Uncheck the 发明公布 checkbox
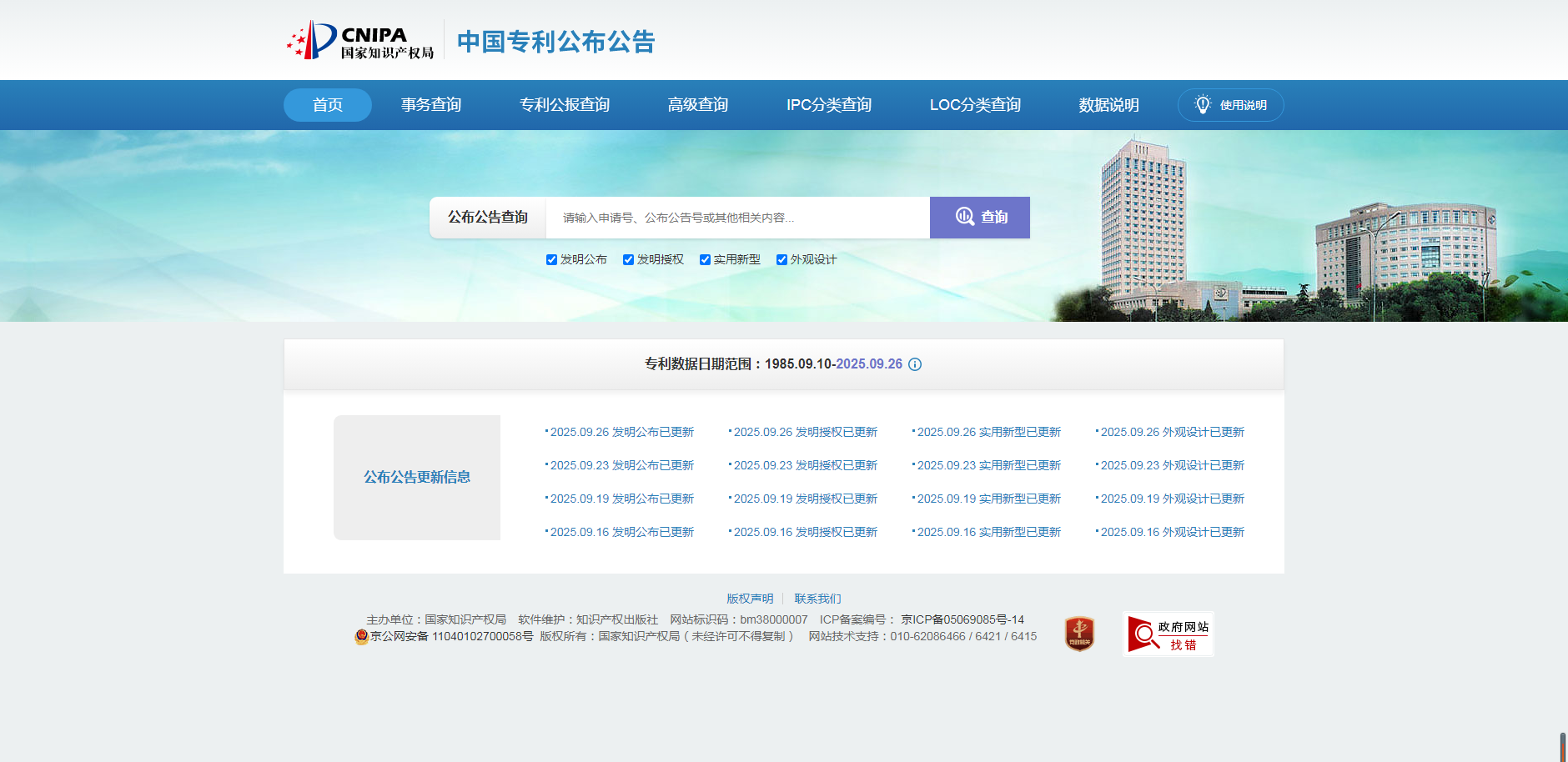Screen dimensions: 1568x762 point(551,260)
